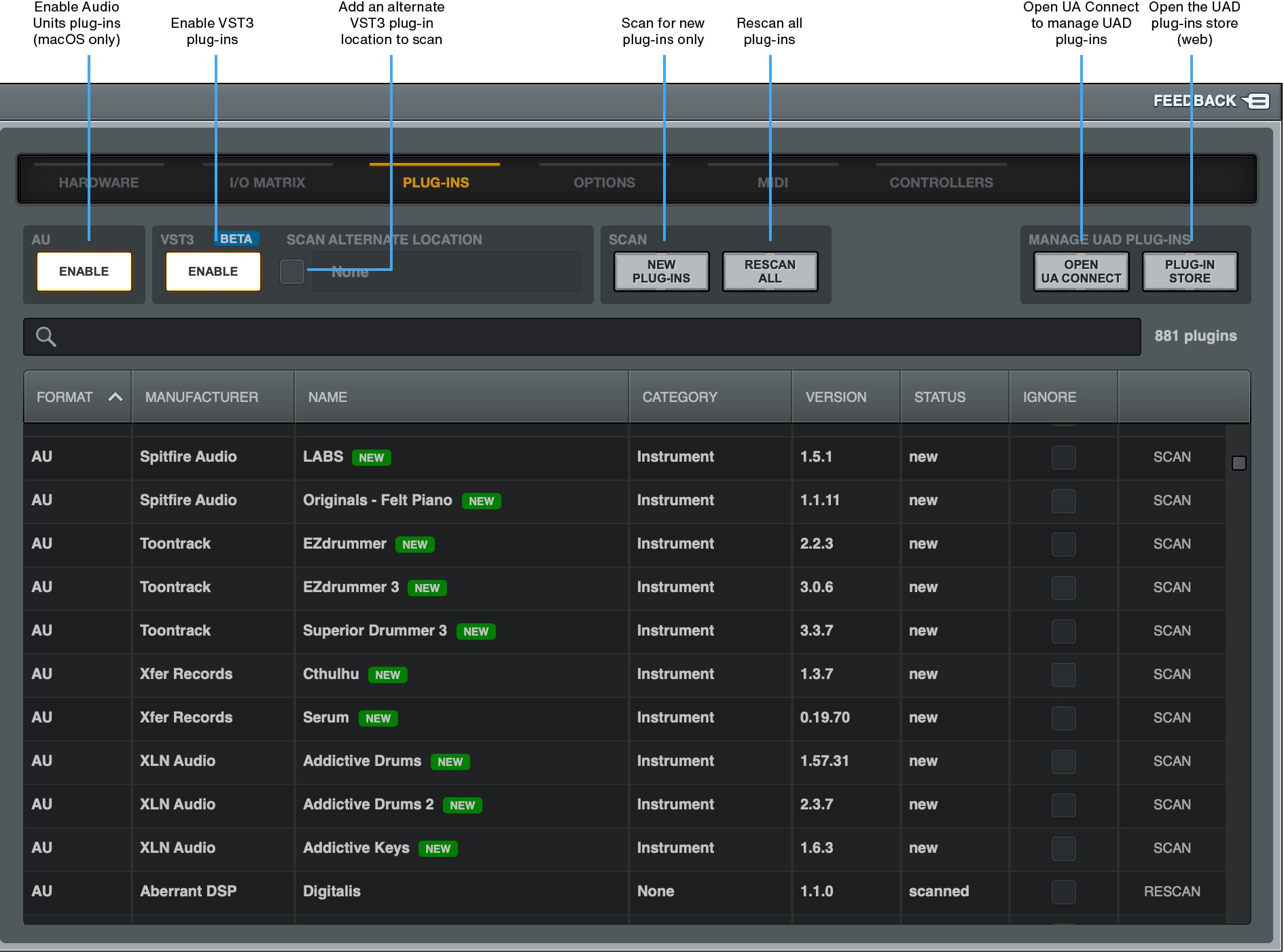The image size is (1284, 952).
Task: Scan the LABS plug-in
Action: tap(1172, 457)
